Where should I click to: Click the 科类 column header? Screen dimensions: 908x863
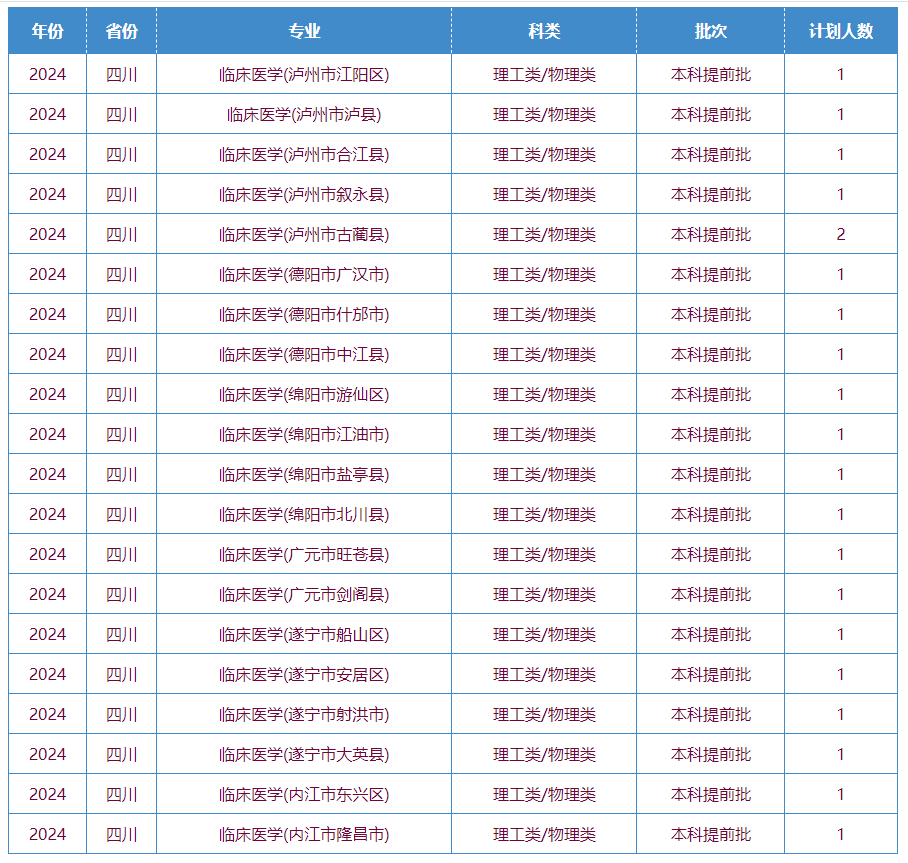point(544,31)
